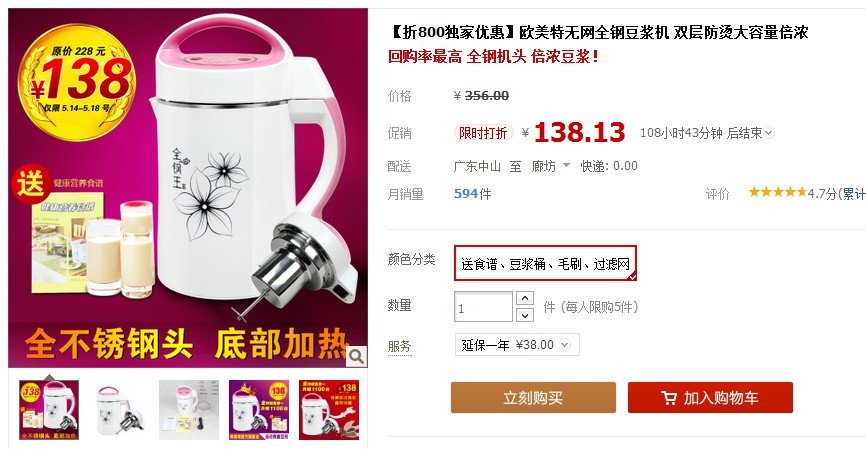866x449 pixels.
Task: Select the first product thumbnail
Action: point(49,410)
